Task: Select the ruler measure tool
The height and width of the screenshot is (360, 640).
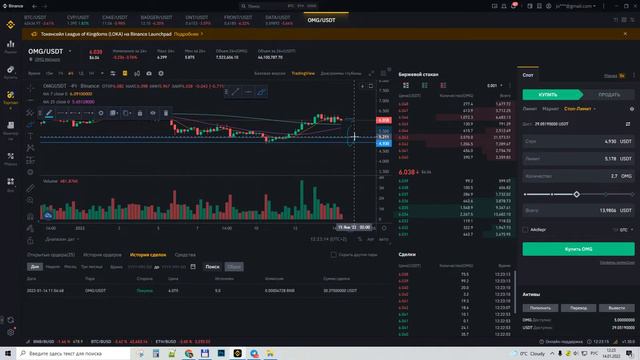Action: pyautogui.click(x=30, y=188)
